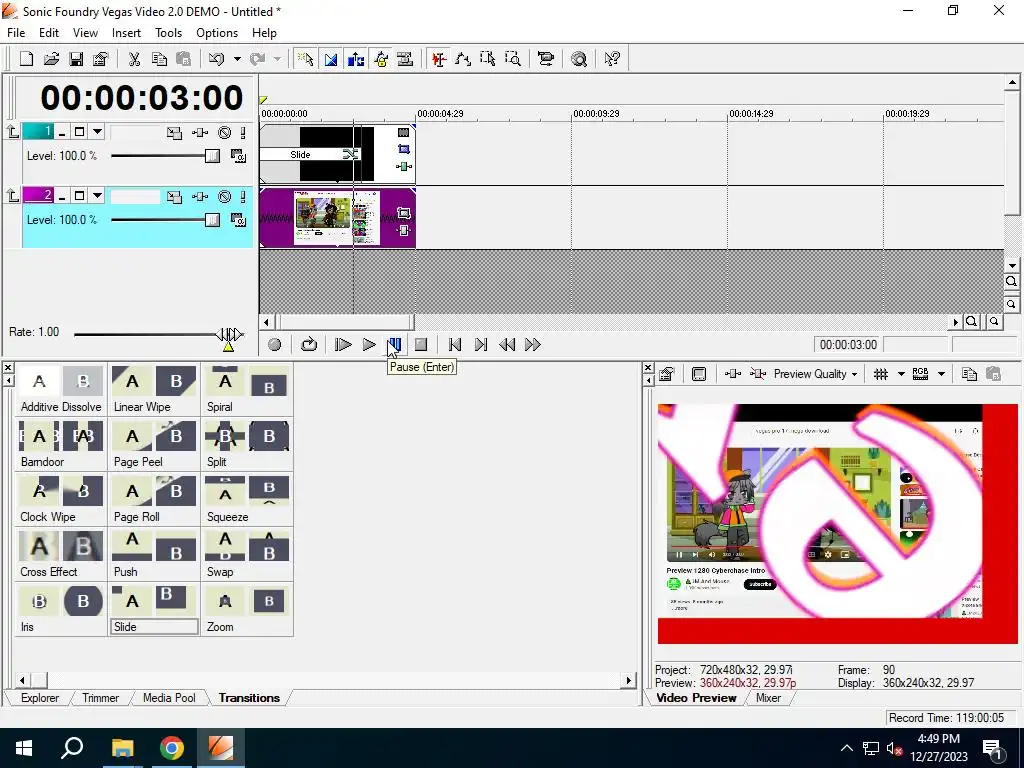Activate the What's This help pointer
The image size is (1024, 768).
pyautogui.click(x=612, y=59)
